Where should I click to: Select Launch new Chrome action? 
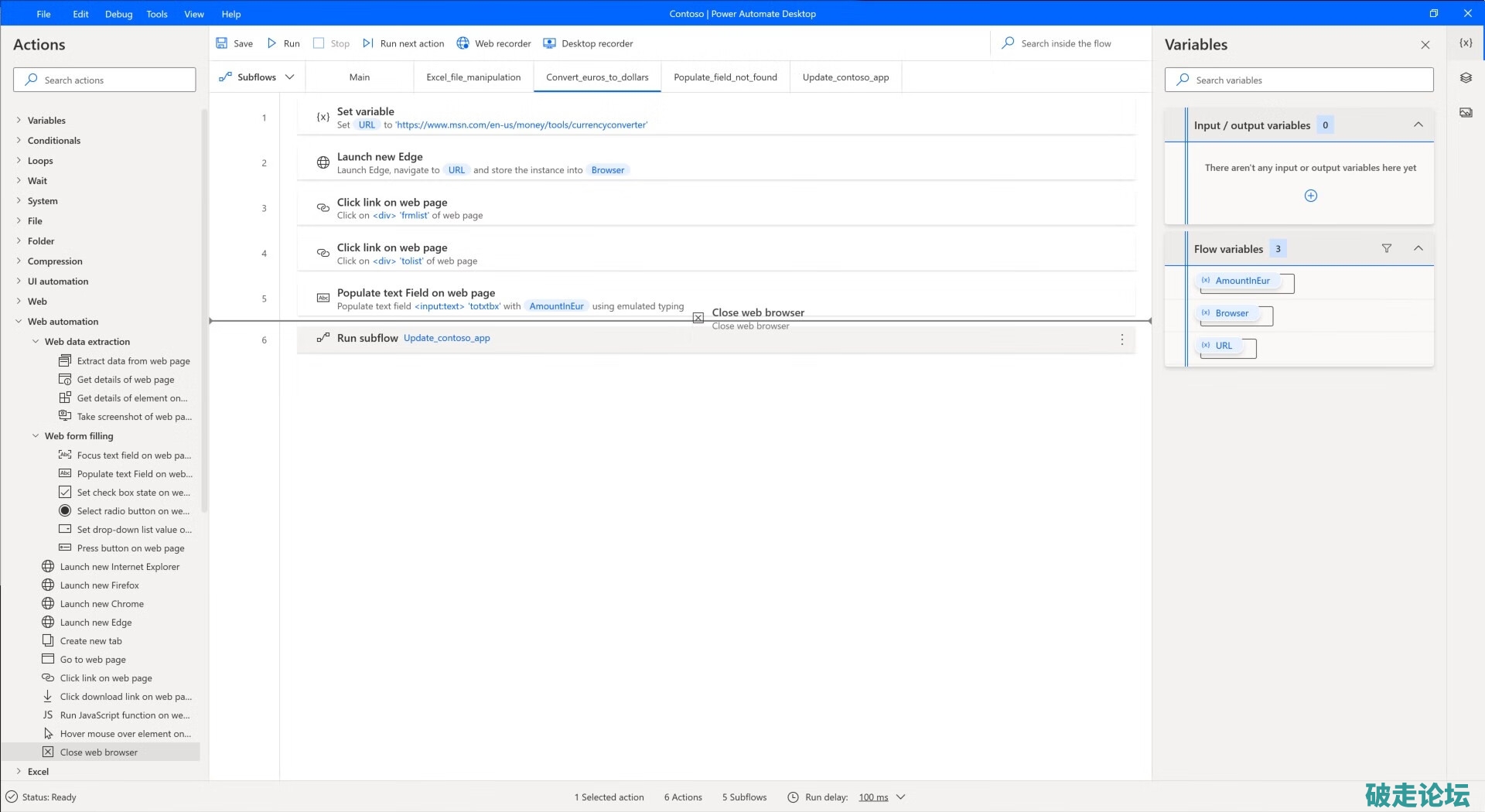click(101, 604)
